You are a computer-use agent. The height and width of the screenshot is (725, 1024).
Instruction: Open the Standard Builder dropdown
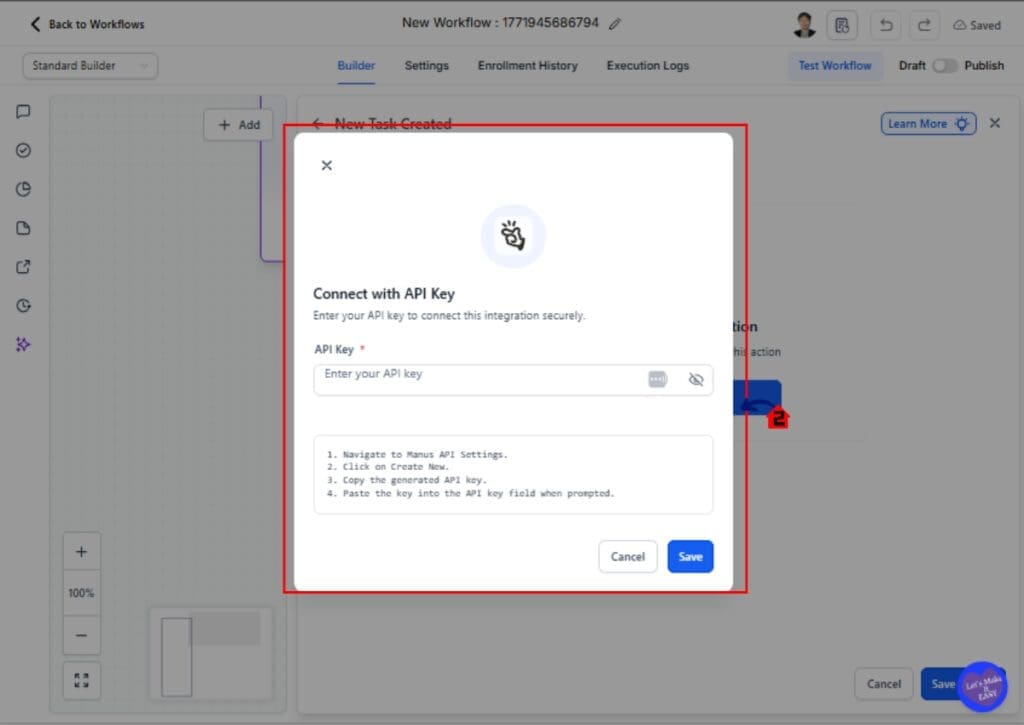tap(89, 65)
